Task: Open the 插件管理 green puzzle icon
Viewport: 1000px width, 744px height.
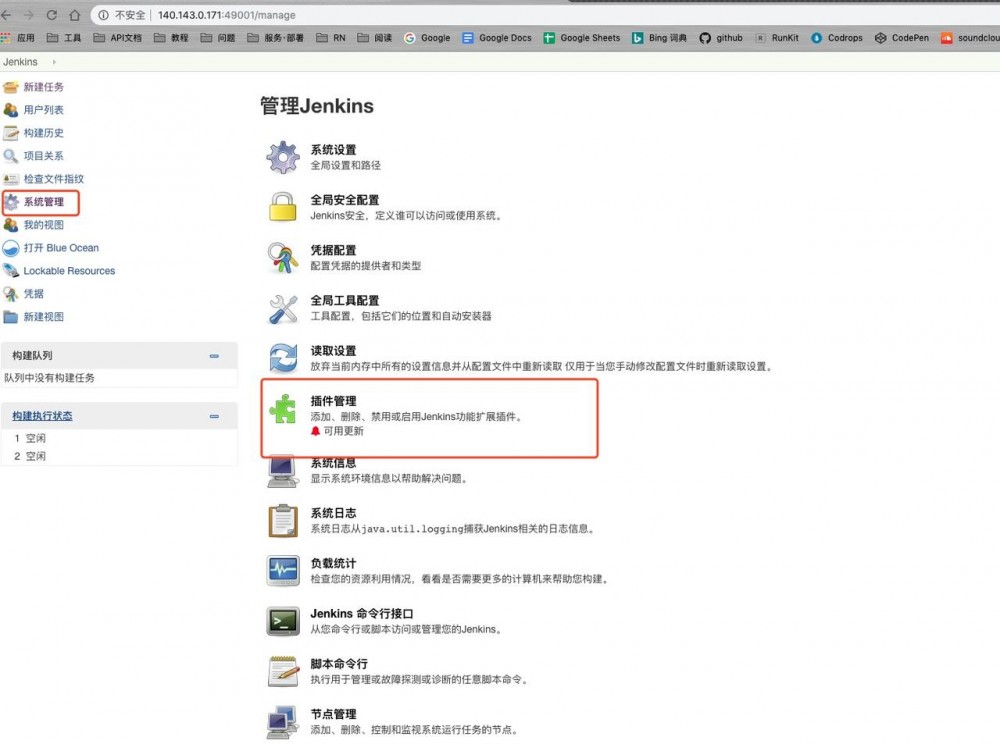Action: coord(283,409)
